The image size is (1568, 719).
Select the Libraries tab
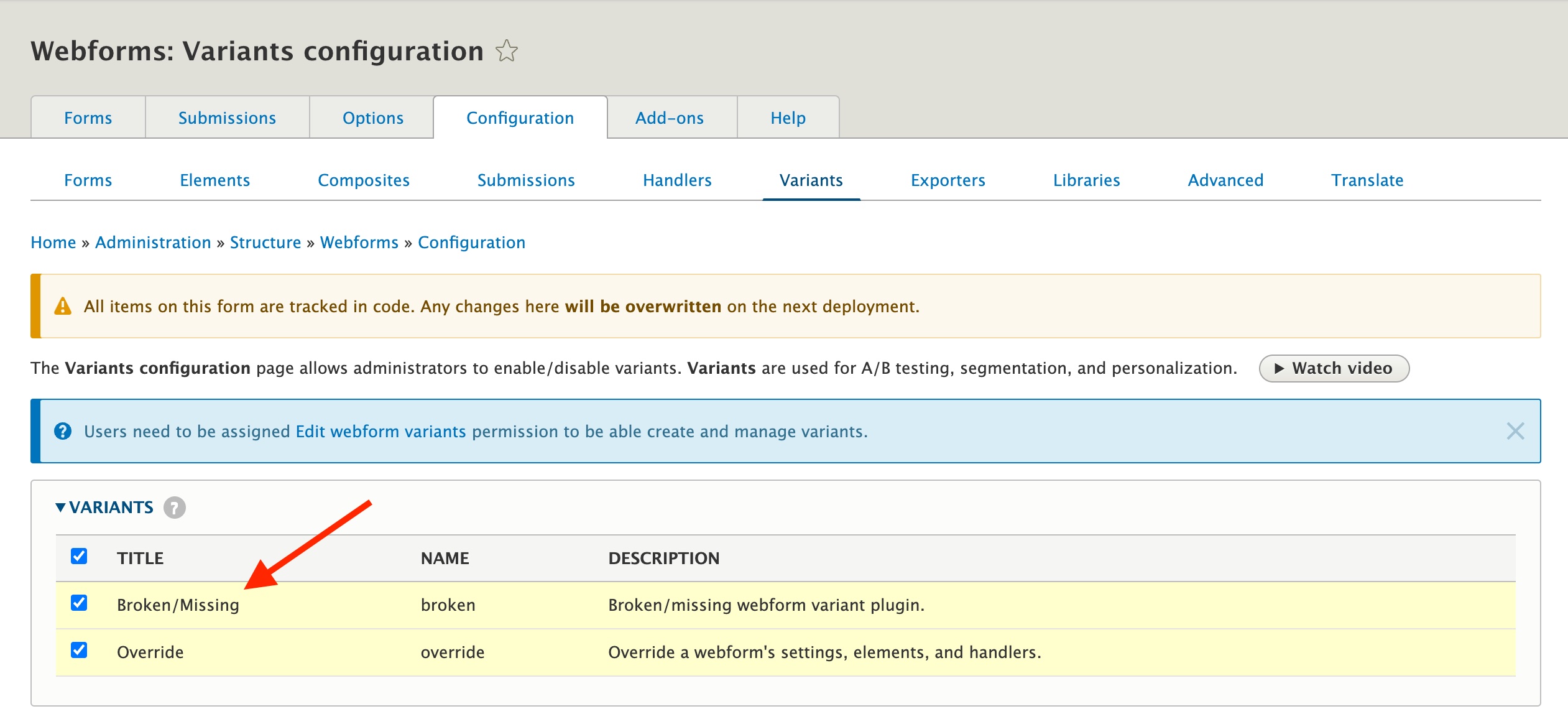(1086, 180)
